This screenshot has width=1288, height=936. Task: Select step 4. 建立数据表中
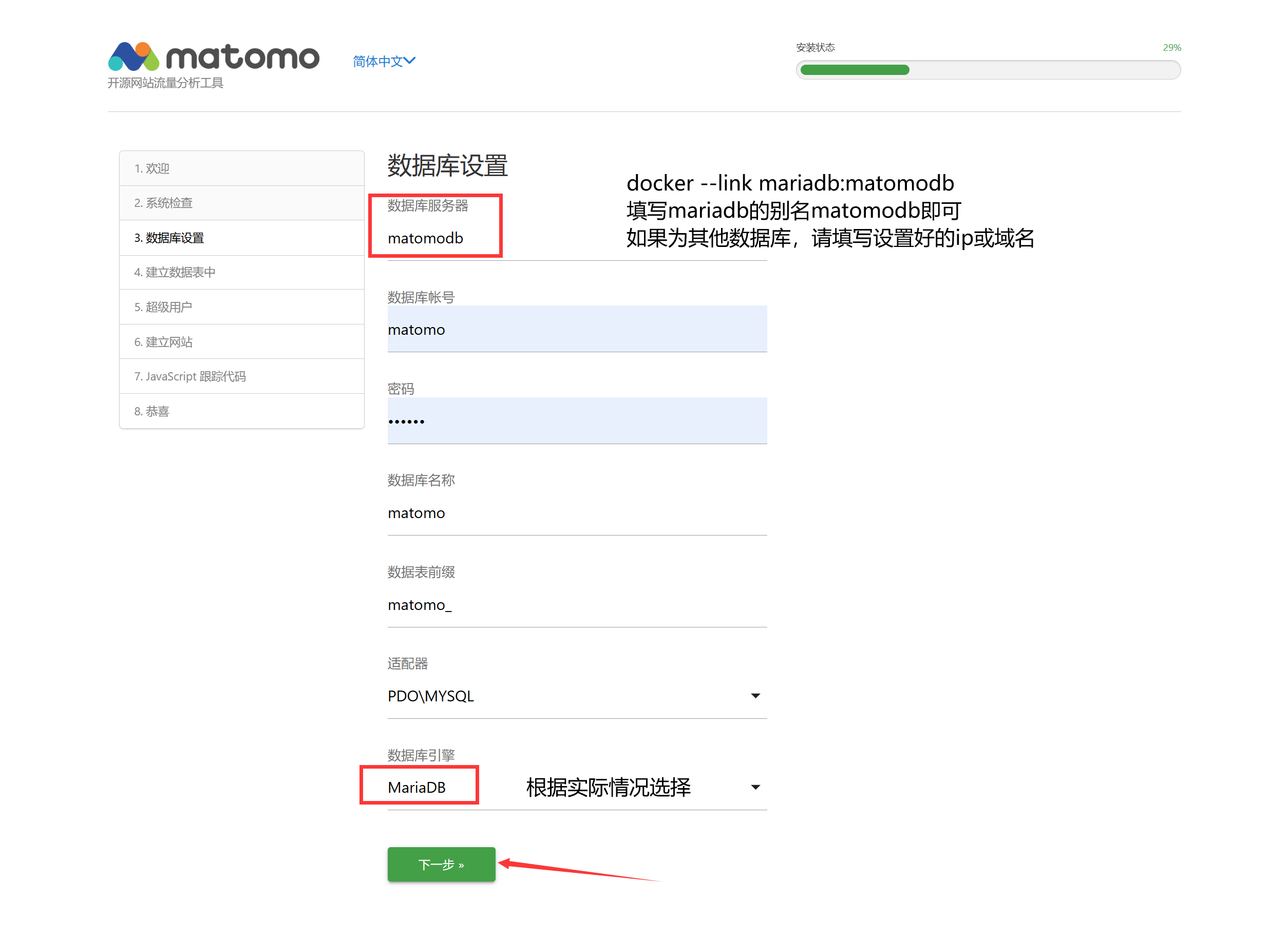click(174, 273)
